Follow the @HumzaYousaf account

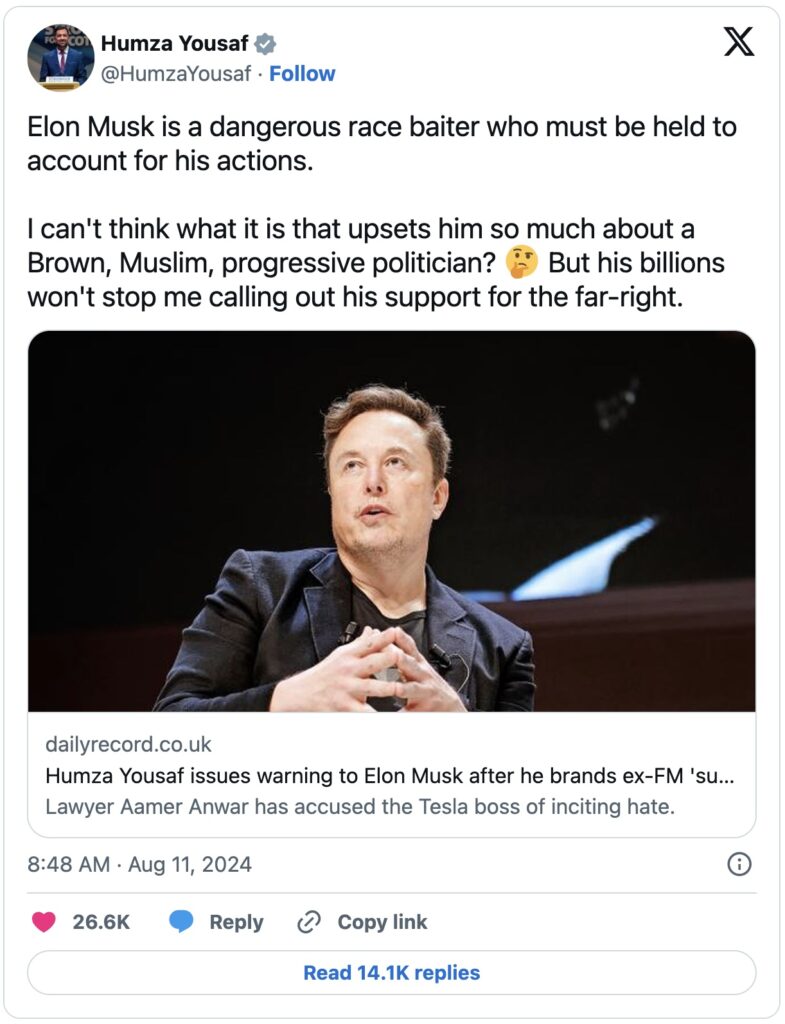pyautogui.click(x=302, y=74)
